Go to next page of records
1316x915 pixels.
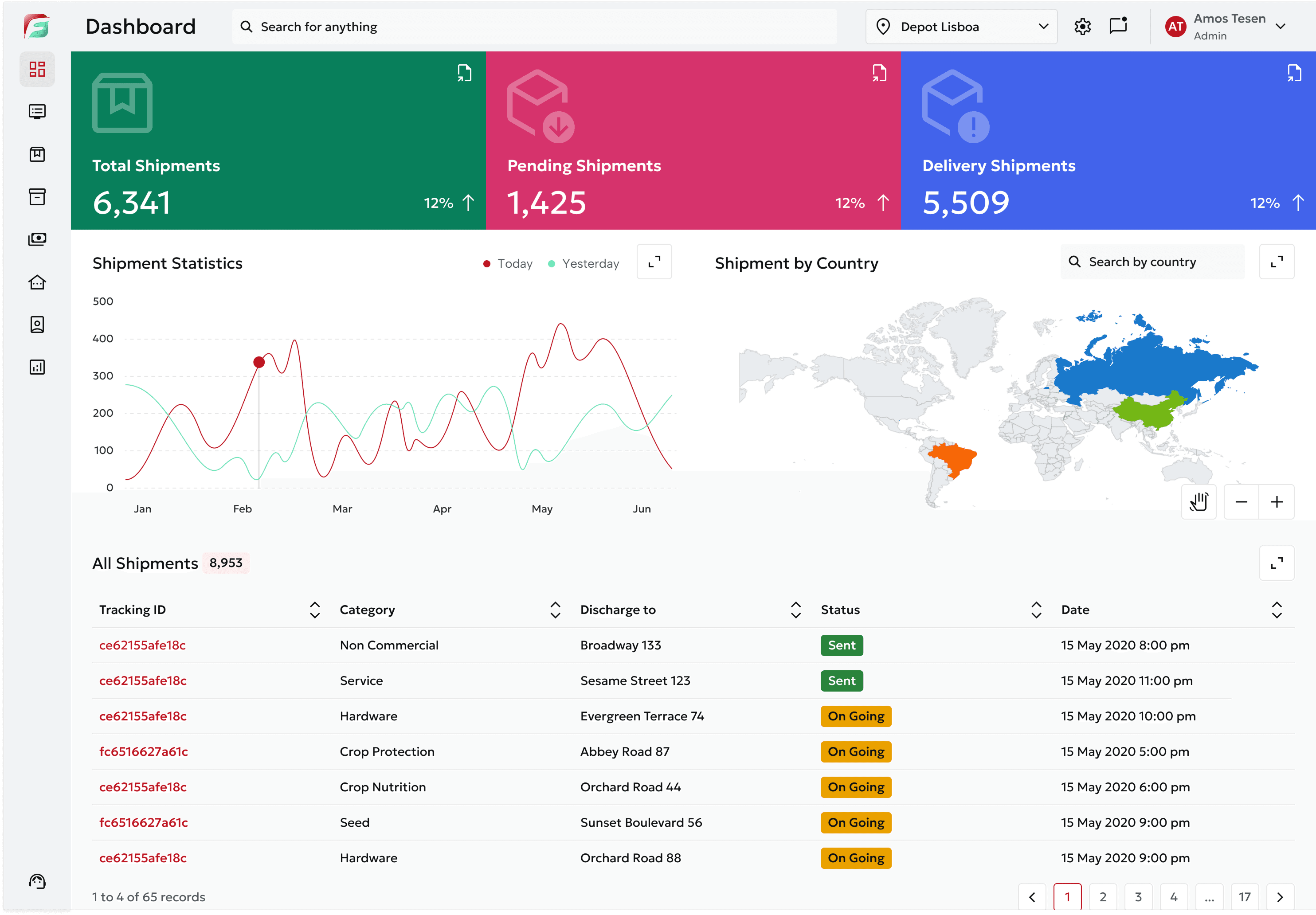coord(1280,897)
